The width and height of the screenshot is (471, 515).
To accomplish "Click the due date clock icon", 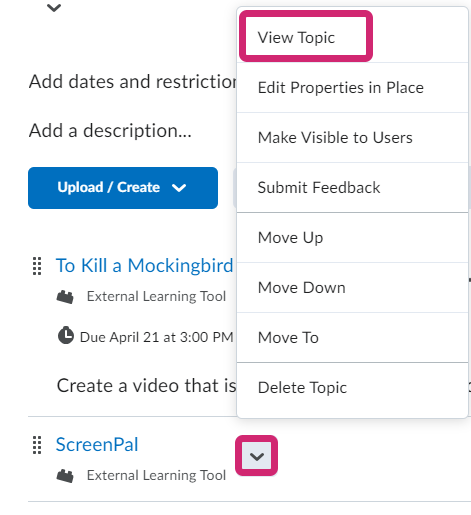I will 66,335.
